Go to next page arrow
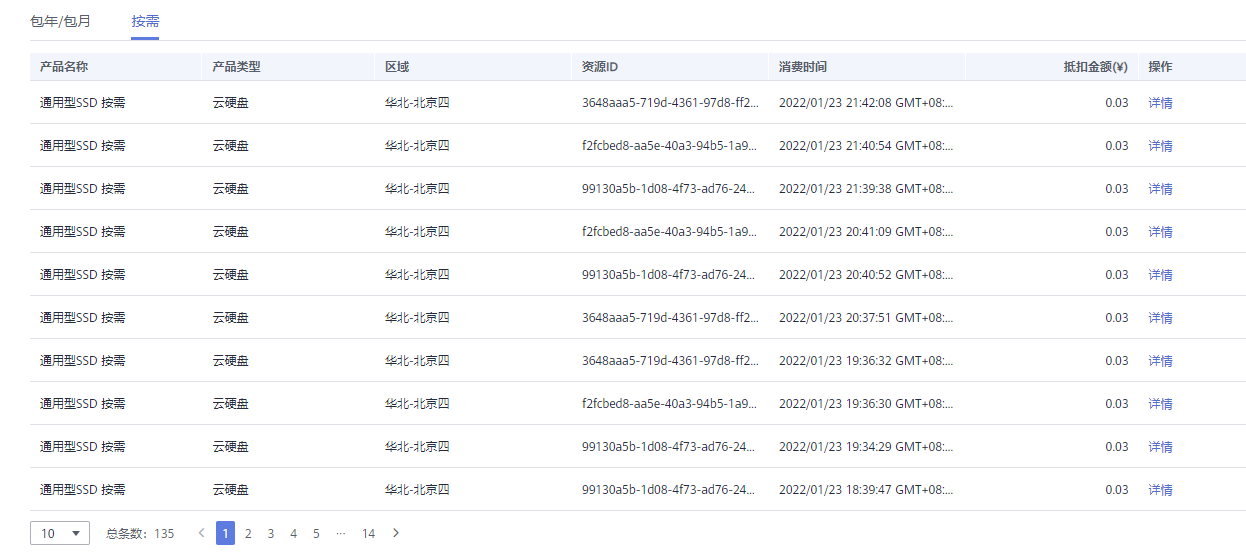 (396, 533)
